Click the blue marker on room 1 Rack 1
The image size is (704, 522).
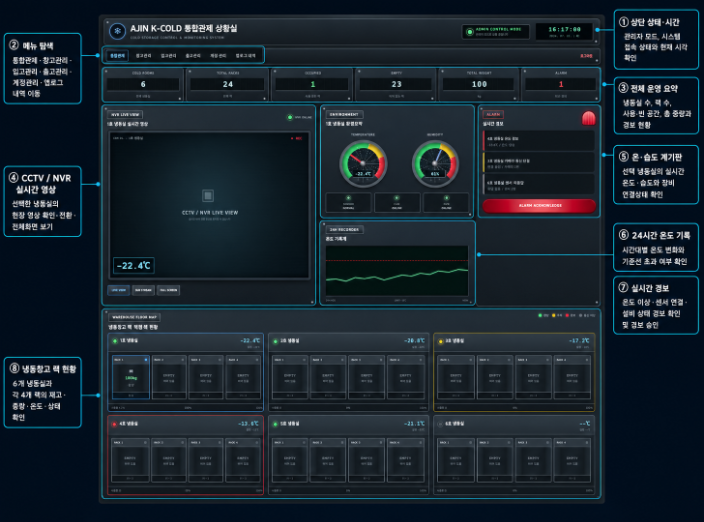tap(145, 360)
